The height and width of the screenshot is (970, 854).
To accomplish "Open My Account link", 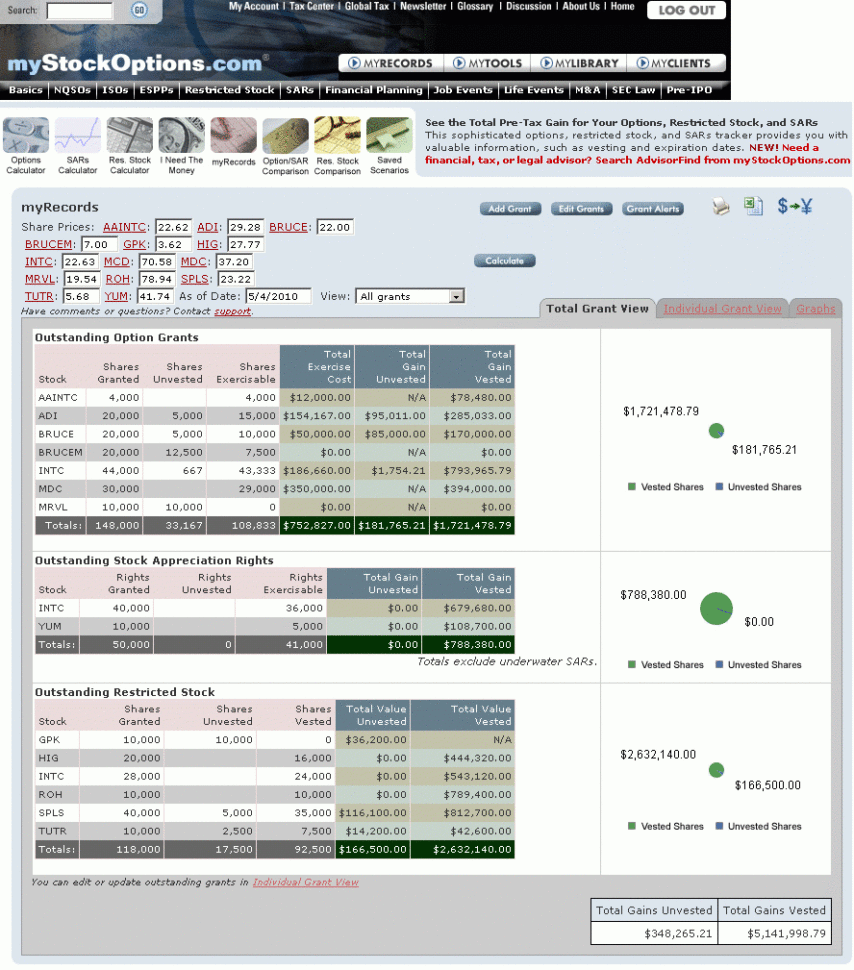I will pyautogui.click(x=254, y=6).
